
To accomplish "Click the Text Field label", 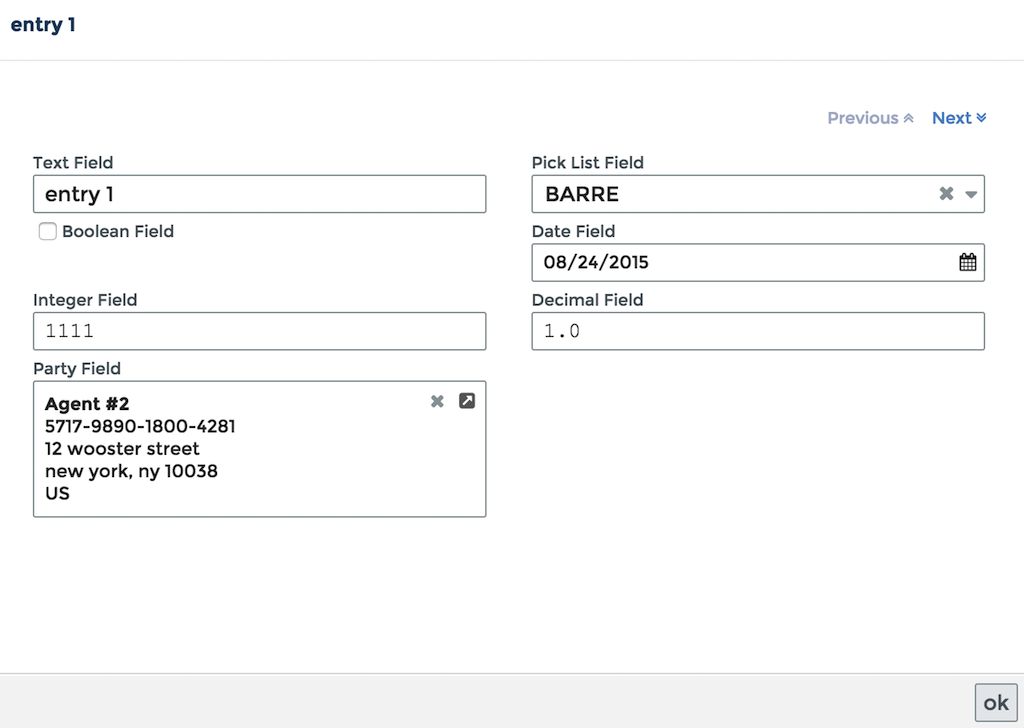I will (x=73, y=163).
